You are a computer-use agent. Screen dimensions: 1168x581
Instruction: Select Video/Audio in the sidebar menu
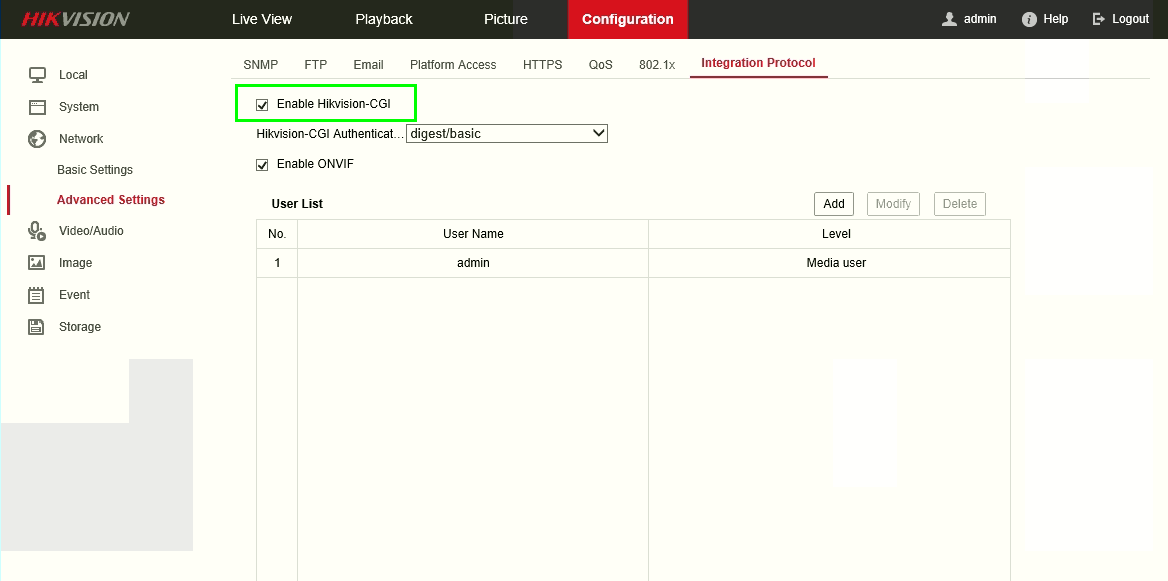click(x=91, y=231)
